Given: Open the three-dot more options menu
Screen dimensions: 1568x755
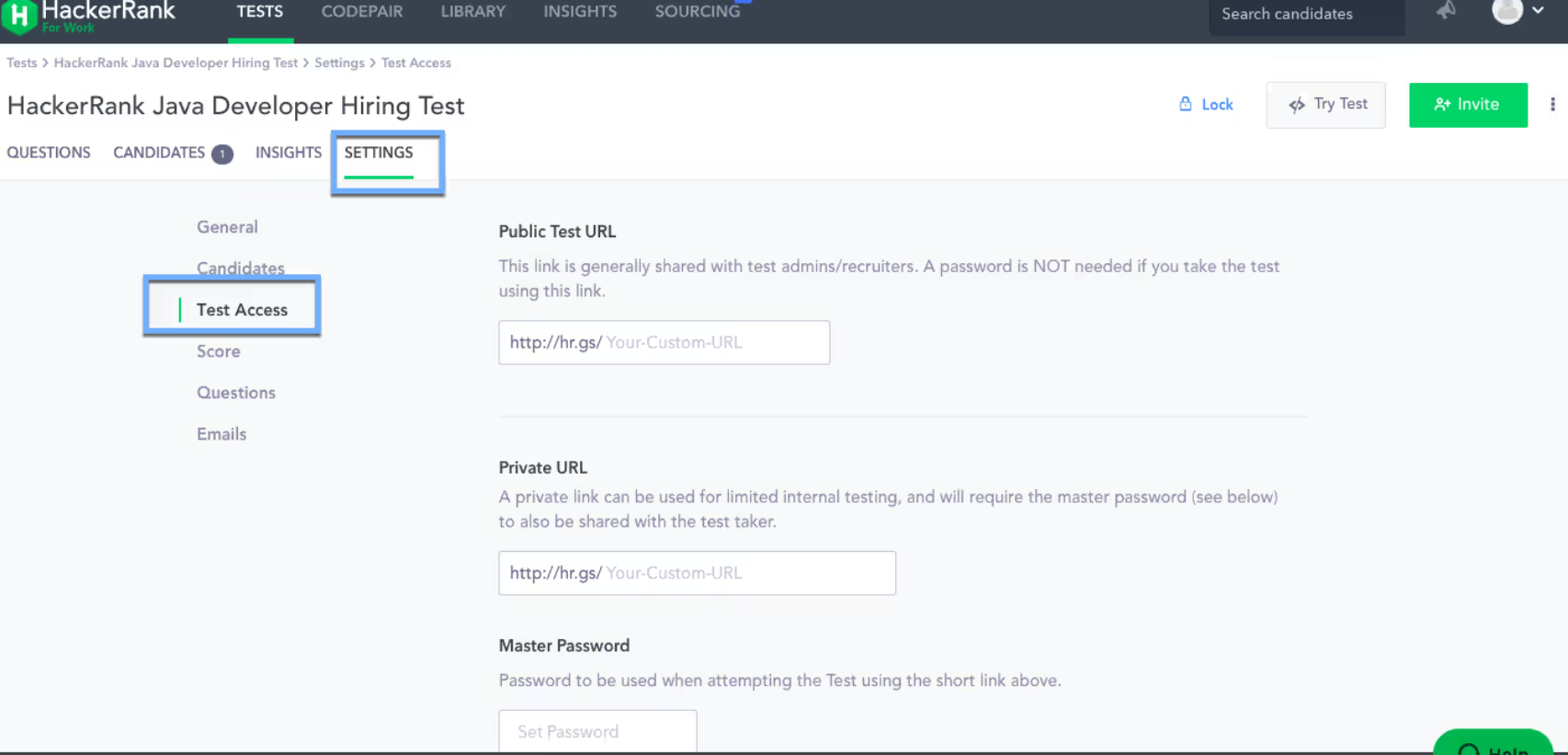Looking at the screenshot, I should (1552, 105).
